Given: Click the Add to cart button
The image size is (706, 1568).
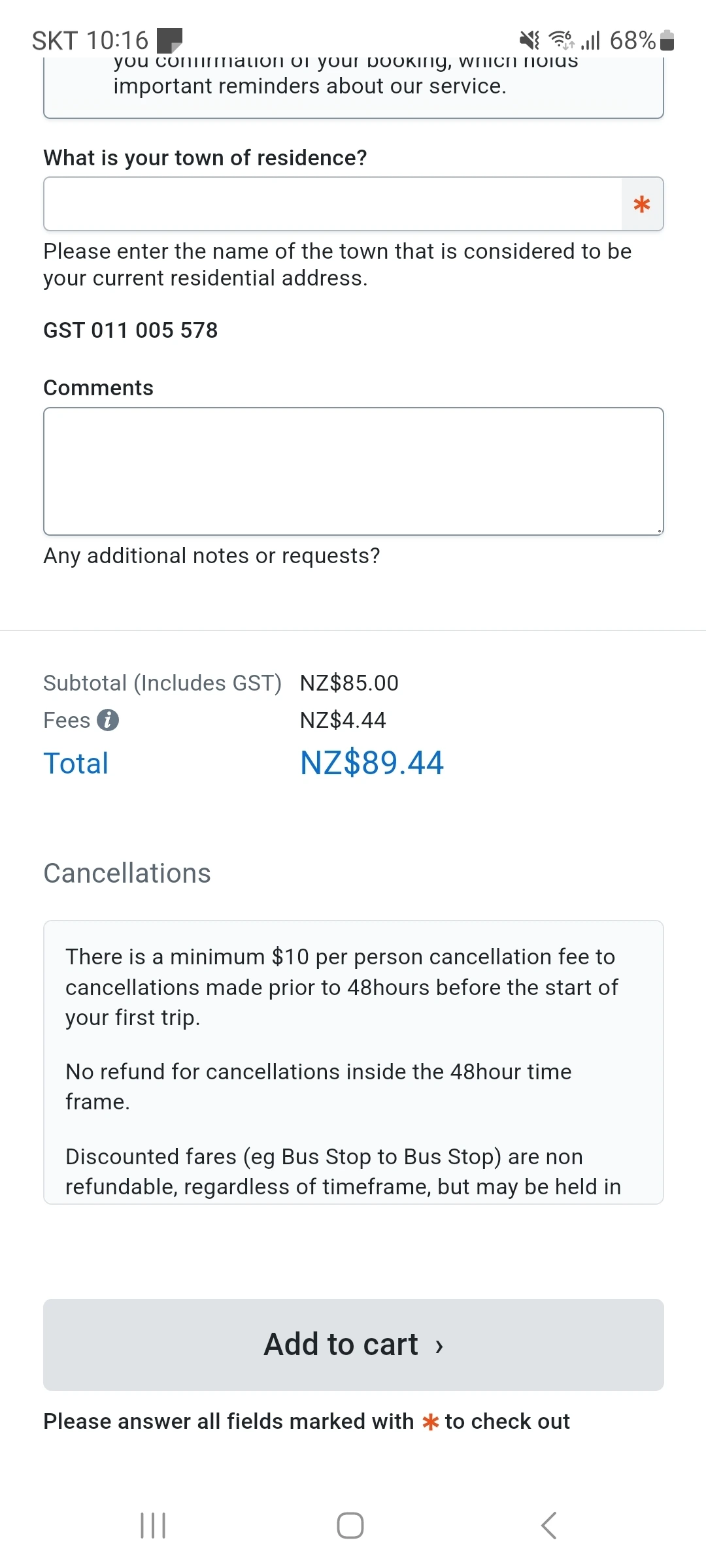Looking at the screenshot, I should [353, 1345].
